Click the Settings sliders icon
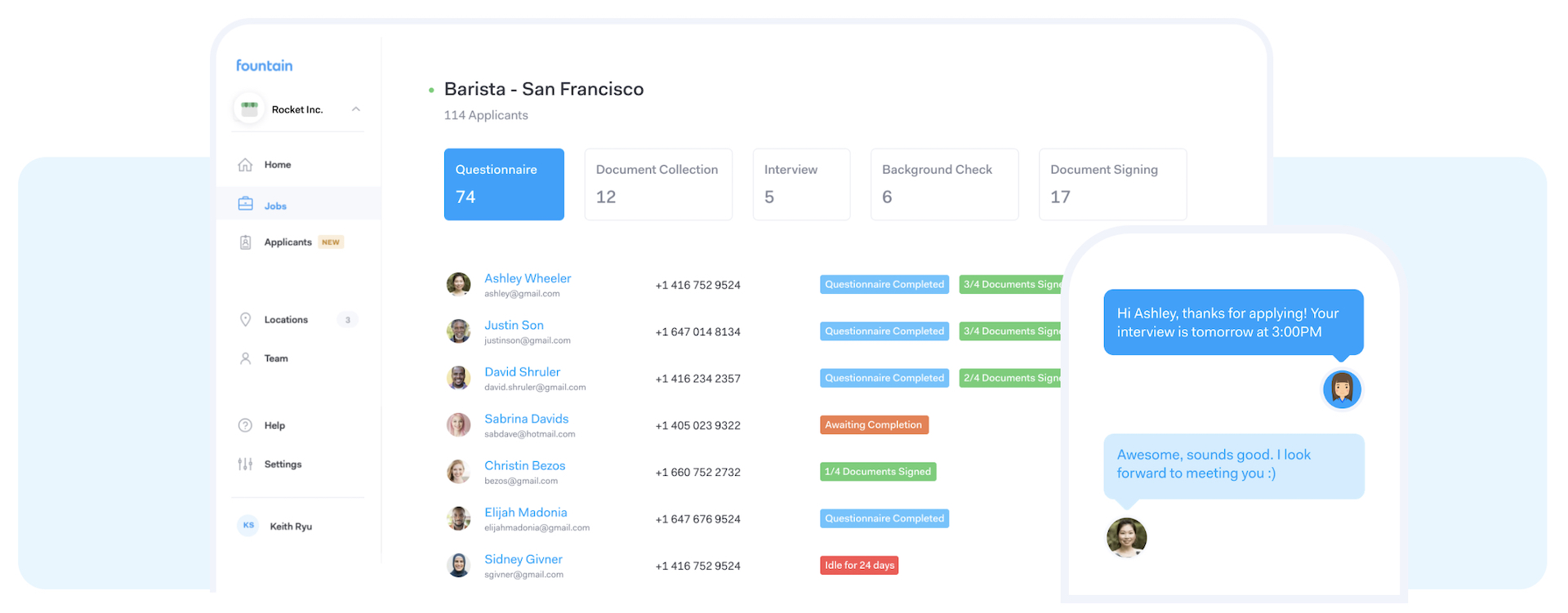Viewport: 1568px width, 613px height. pyautogui.click(x=245, y=464)
